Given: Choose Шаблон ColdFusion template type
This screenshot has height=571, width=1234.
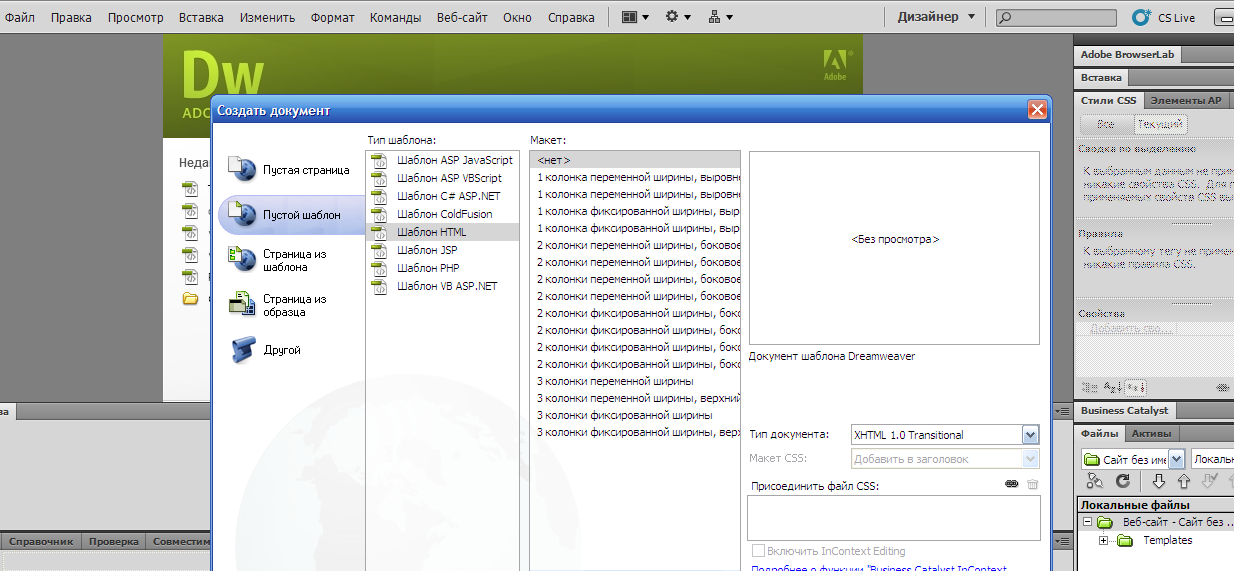Looking at the screenshot, I should [443, 214].
